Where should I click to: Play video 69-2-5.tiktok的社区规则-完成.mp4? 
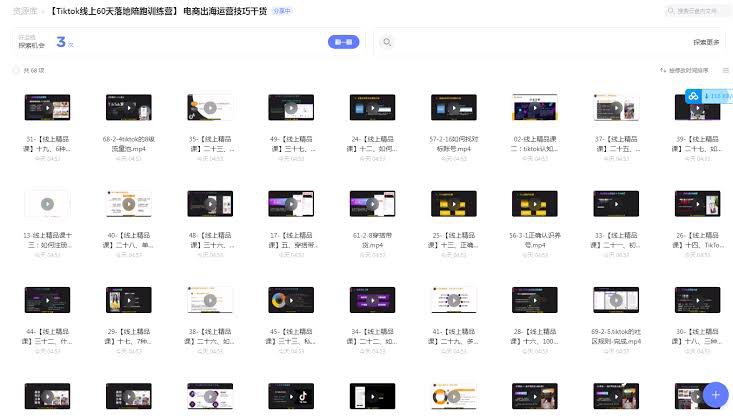616,300
